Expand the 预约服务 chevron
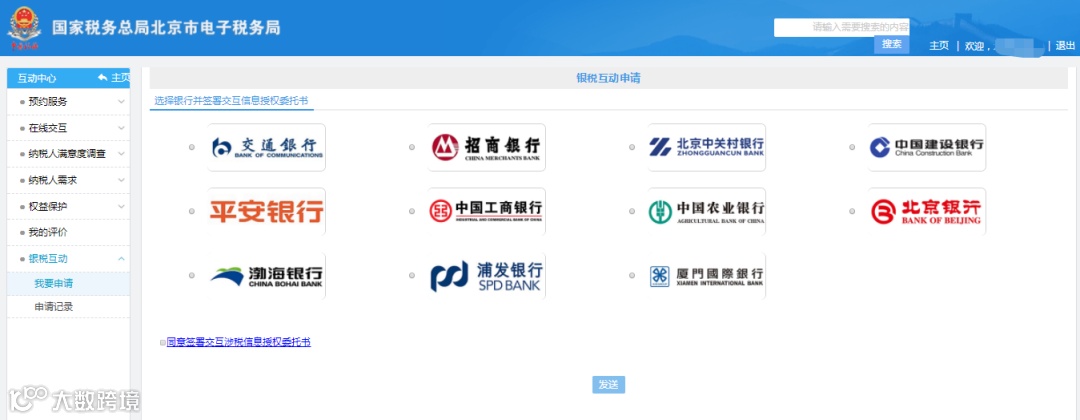 coord(121,101)
